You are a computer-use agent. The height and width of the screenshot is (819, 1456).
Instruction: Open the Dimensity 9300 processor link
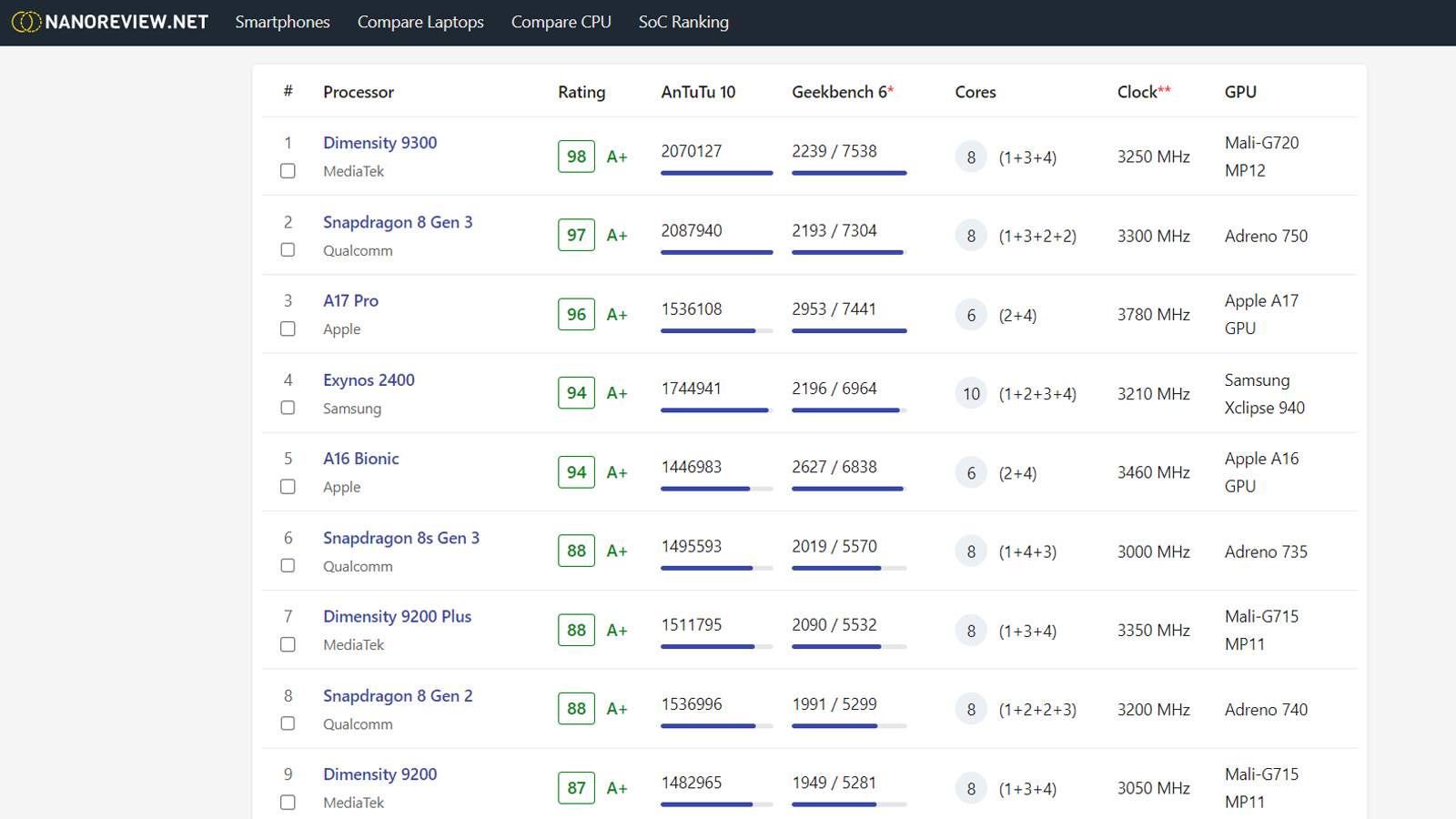379,143
